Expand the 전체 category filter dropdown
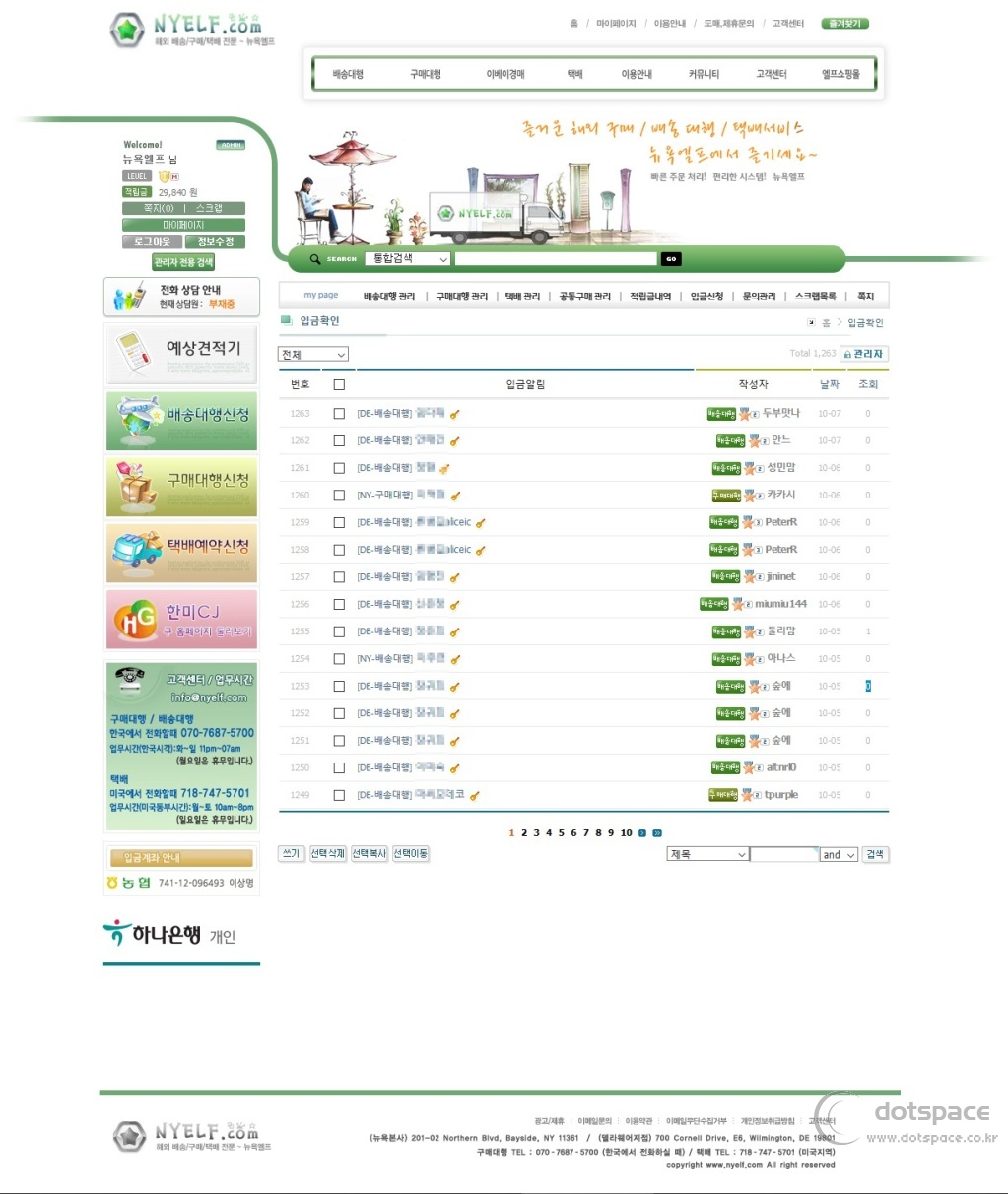 click(314, 355)
